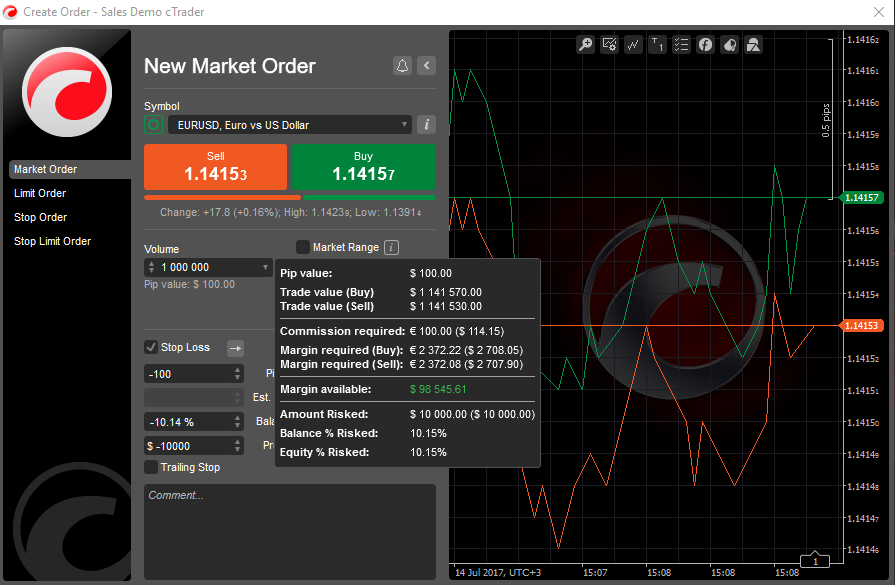Screen dimensions: 895x585
Task: Click the Volume value 1 000 000
Action: [185, 267]
